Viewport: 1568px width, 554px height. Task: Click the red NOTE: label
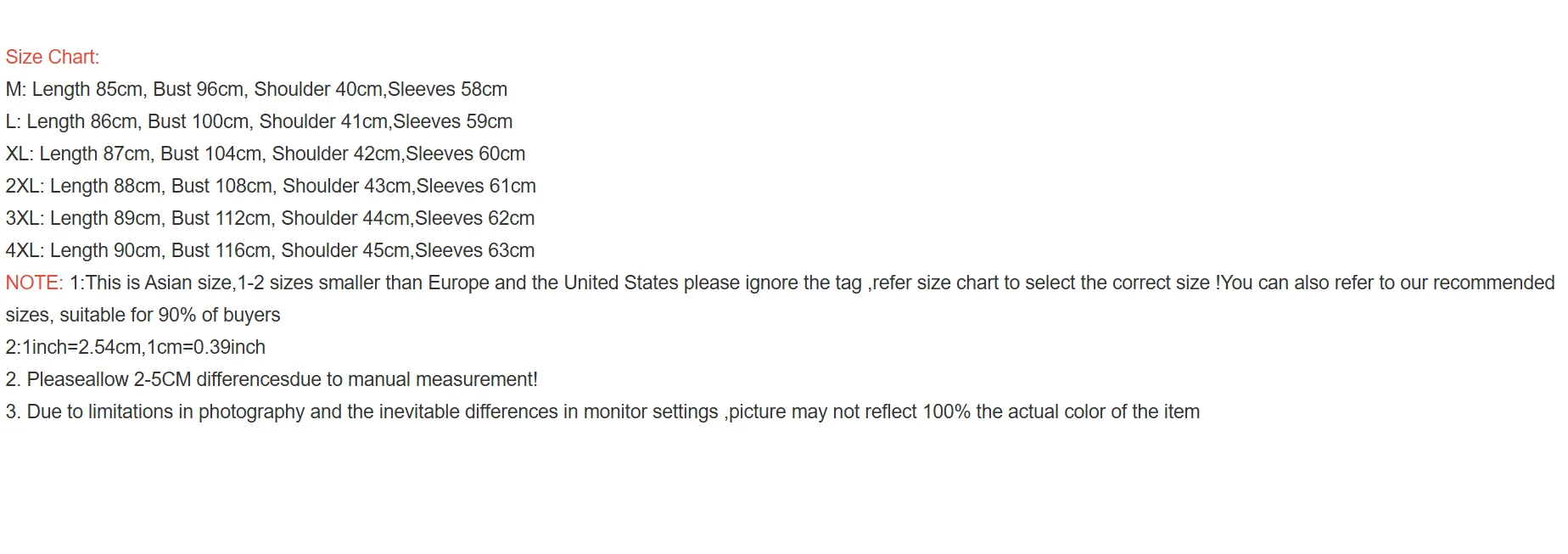[x=34, y=283]
